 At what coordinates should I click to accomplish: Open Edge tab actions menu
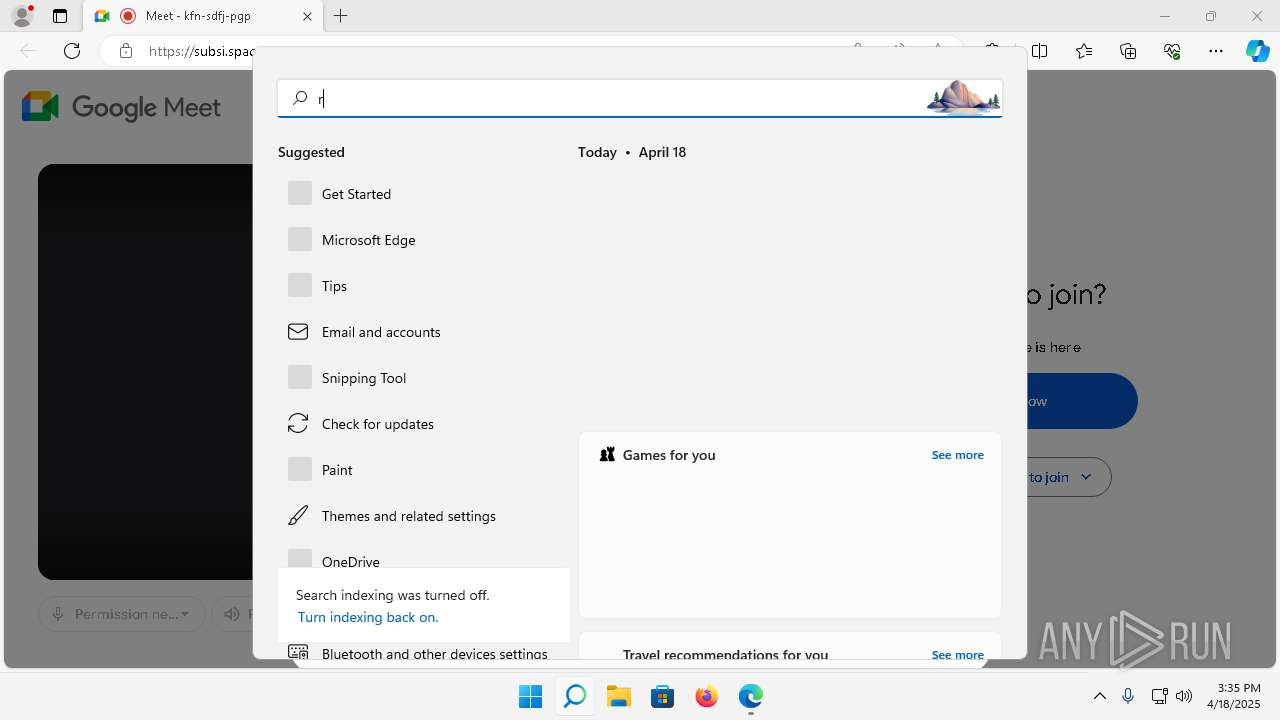(x=60, y=16)
